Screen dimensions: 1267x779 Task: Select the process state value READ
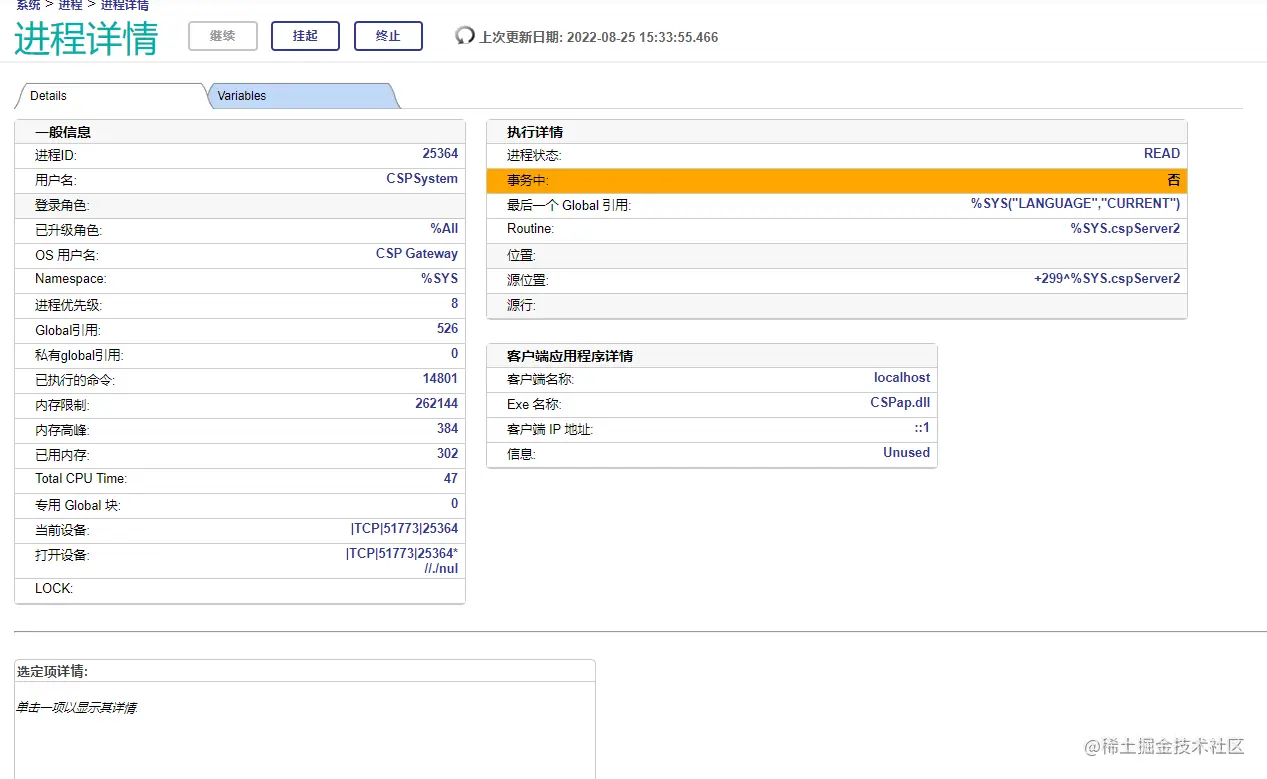(x=1162, y=153)
